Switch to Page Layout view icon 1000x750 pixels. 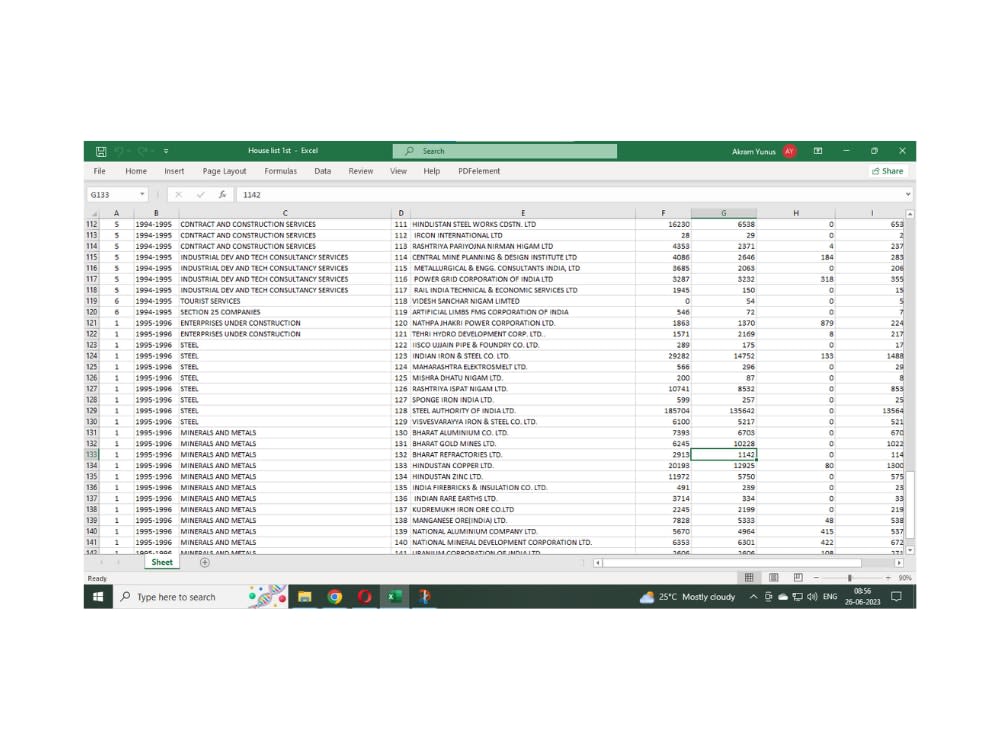774,578
